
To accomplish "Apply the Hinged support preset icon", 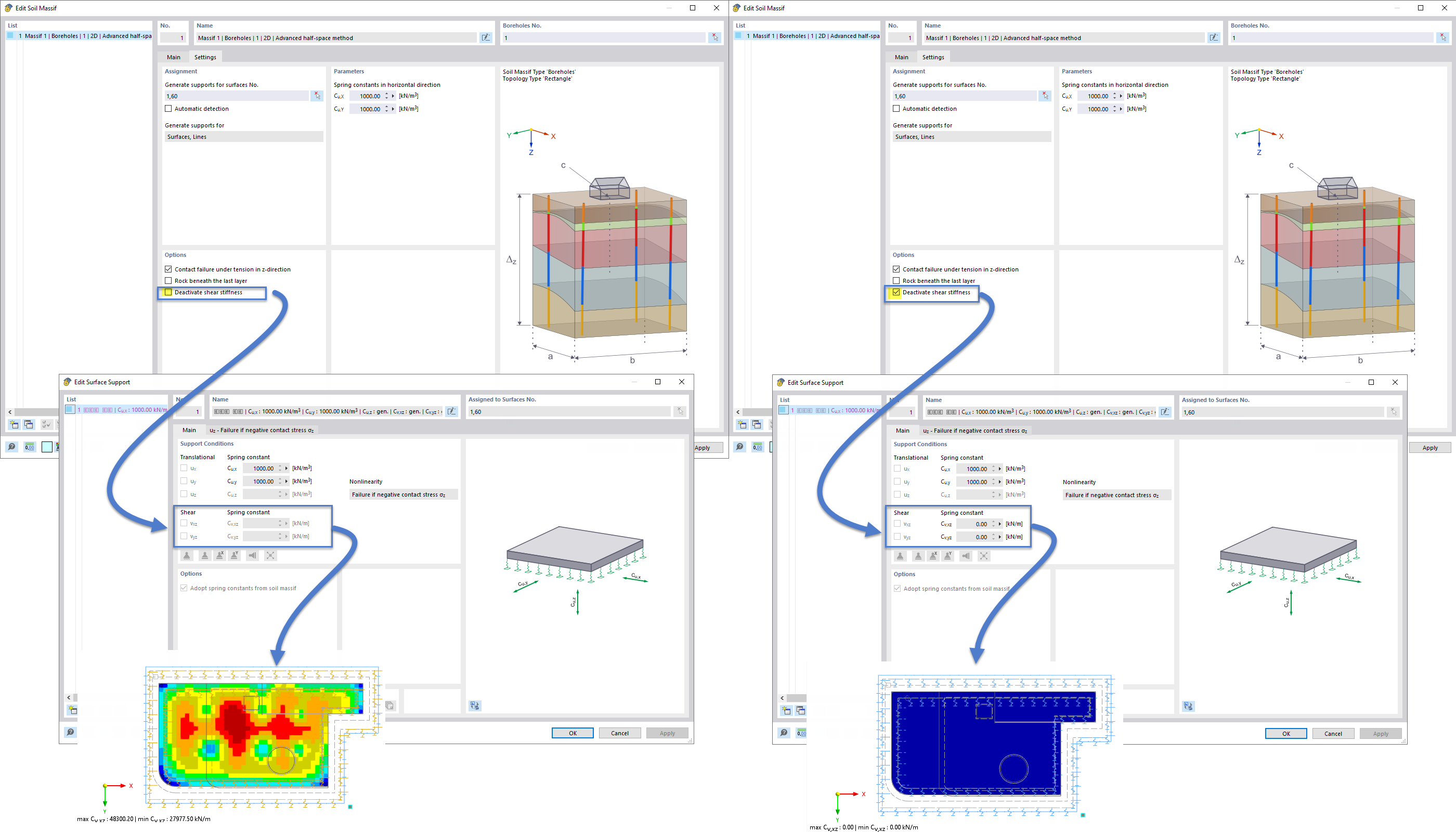I will point(205,555).
